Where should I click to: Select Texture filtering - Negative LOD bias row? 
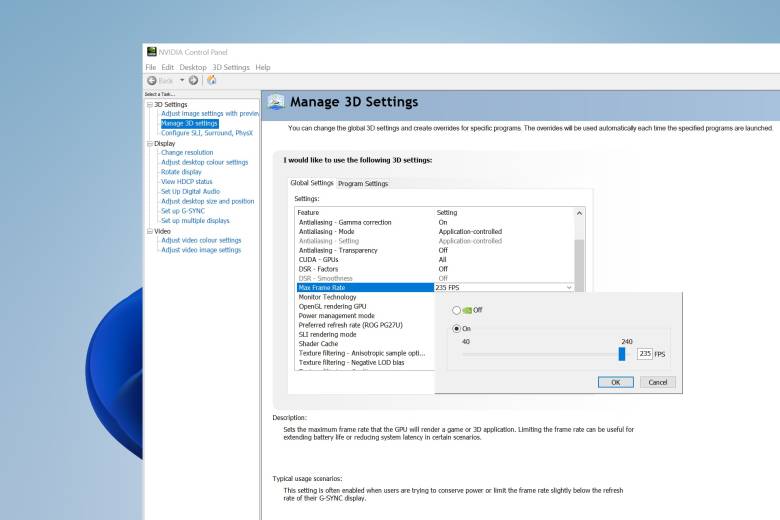(x=365, y=363)
